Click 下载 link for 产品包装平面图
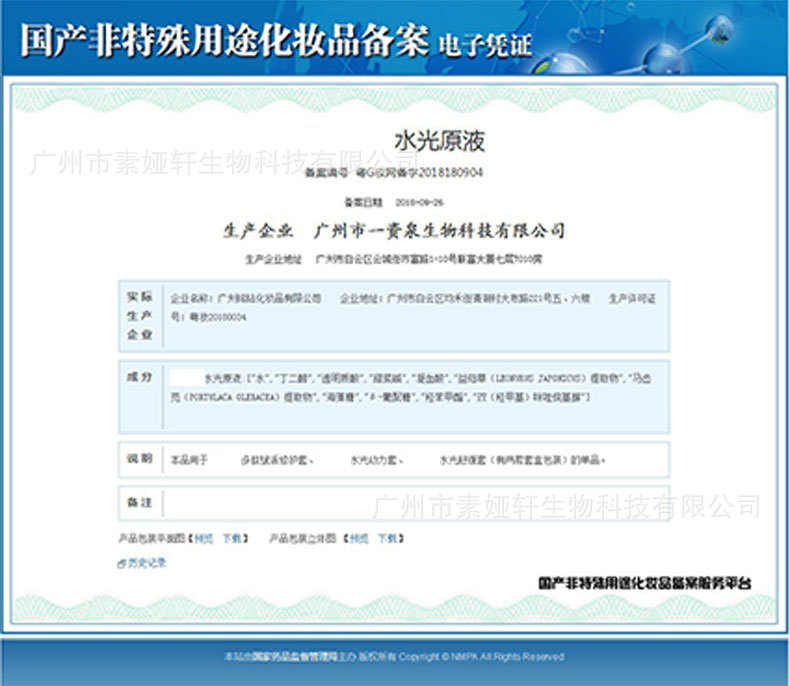Image resolution: width=790 pixels, height=686 pixels. [x=232, y=538]
